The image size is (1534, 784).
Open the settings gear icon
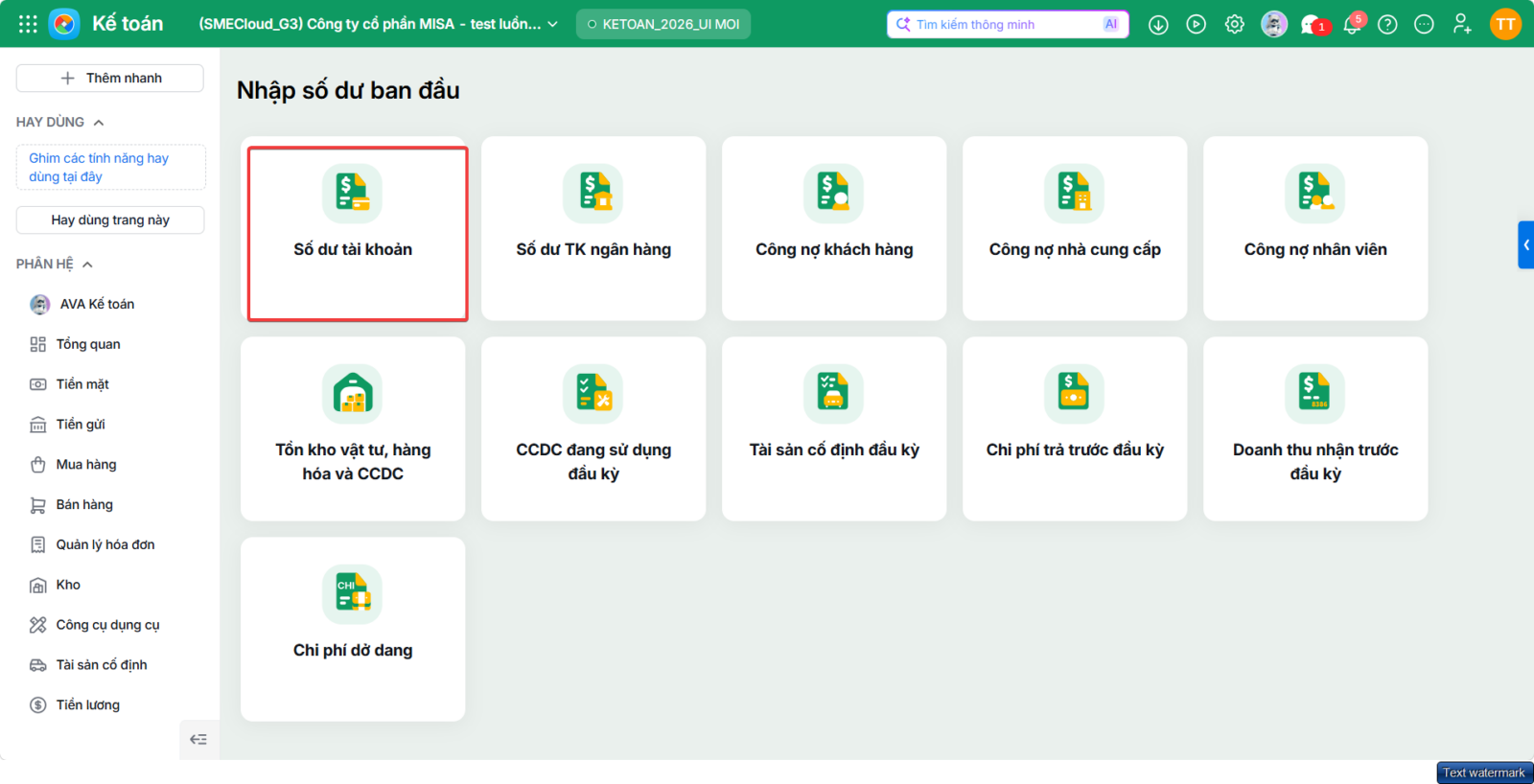coord(1235,24)
